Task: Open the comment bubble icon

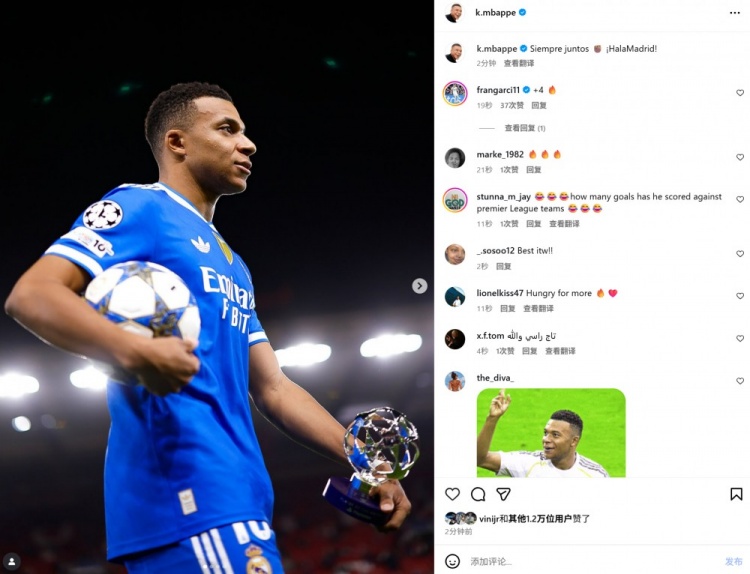Action: [478, 494]
